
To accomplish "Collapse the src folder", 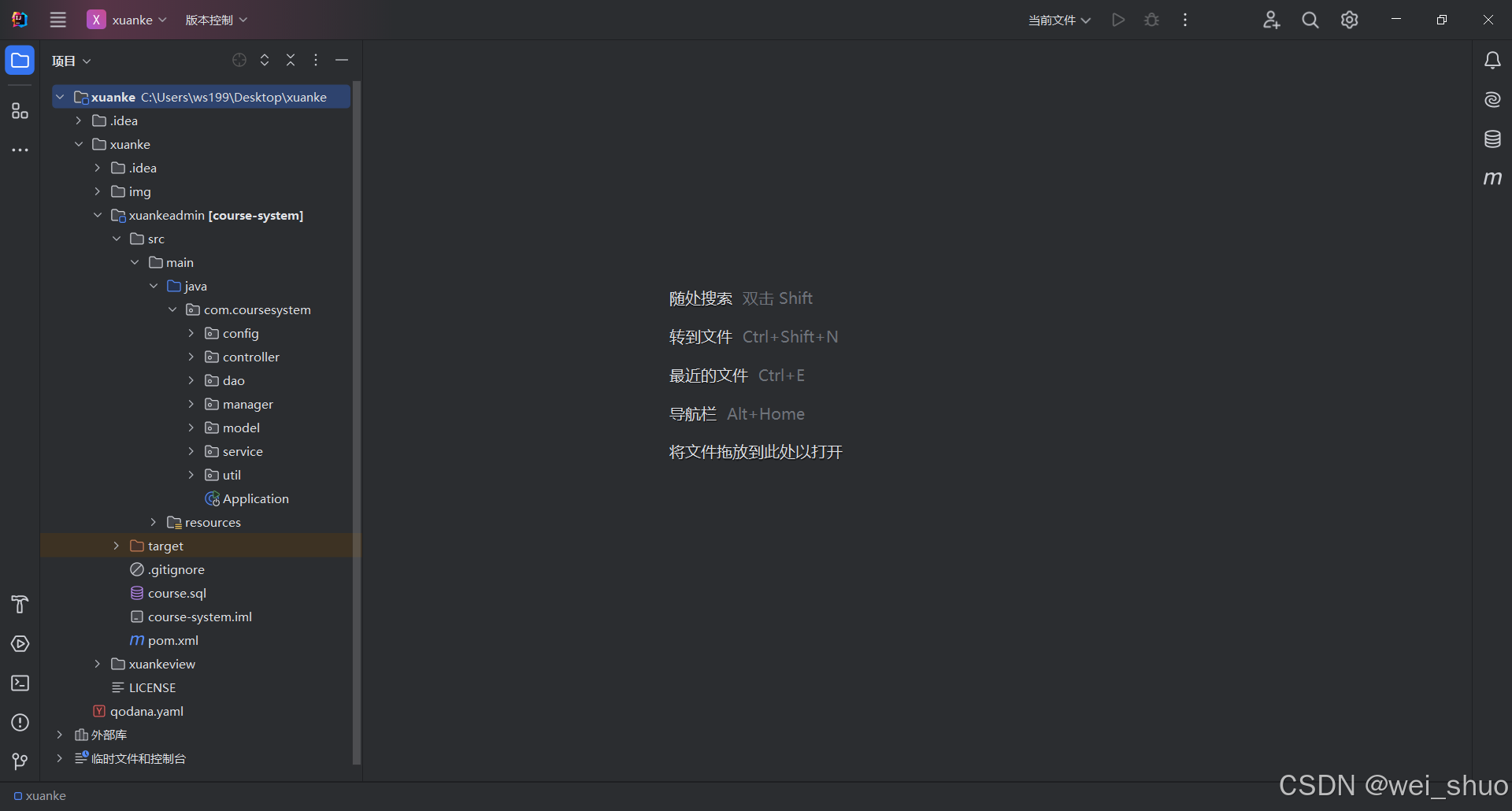I will point(117,239).
